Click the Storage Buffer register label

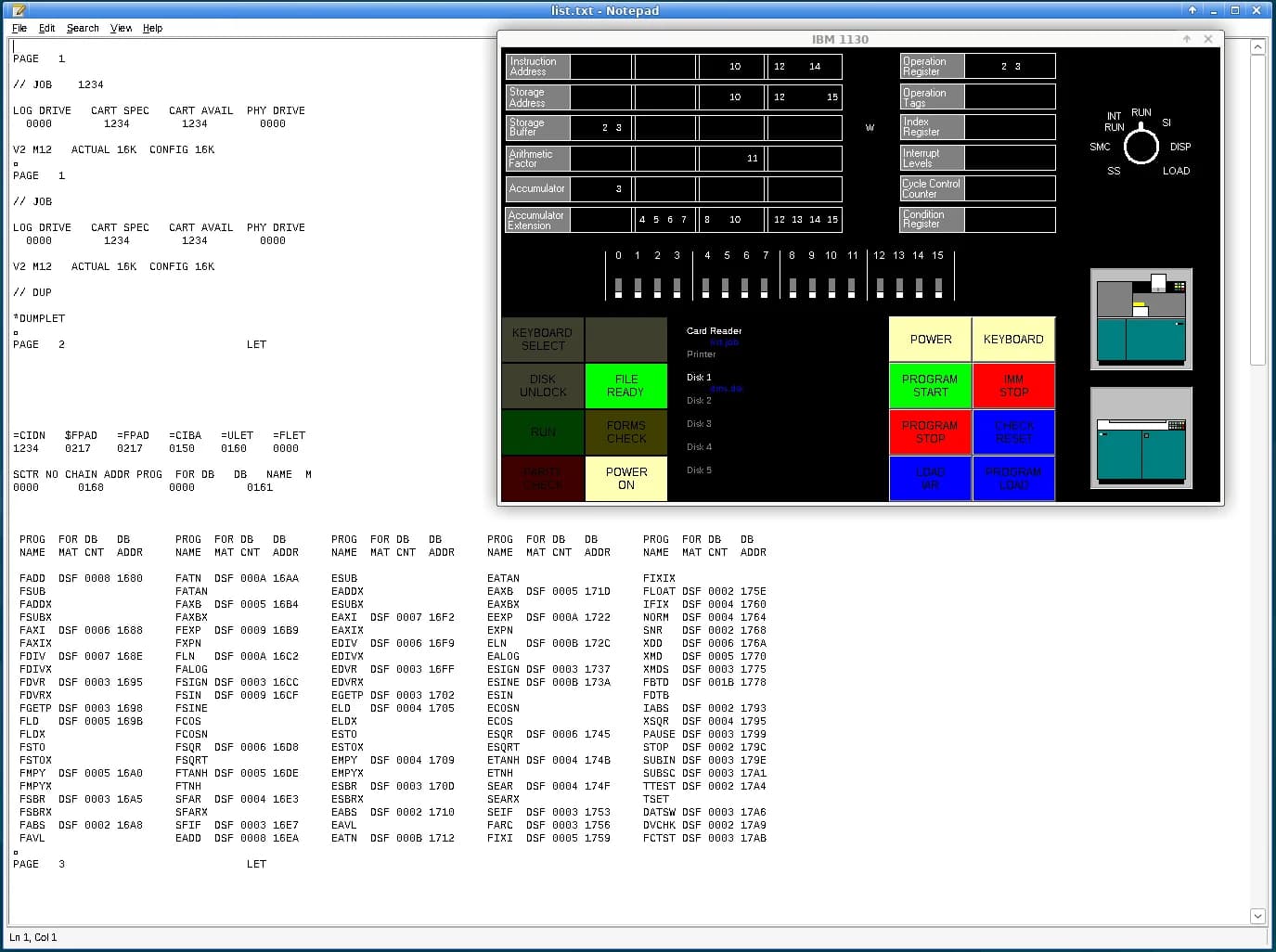point(537,127)
